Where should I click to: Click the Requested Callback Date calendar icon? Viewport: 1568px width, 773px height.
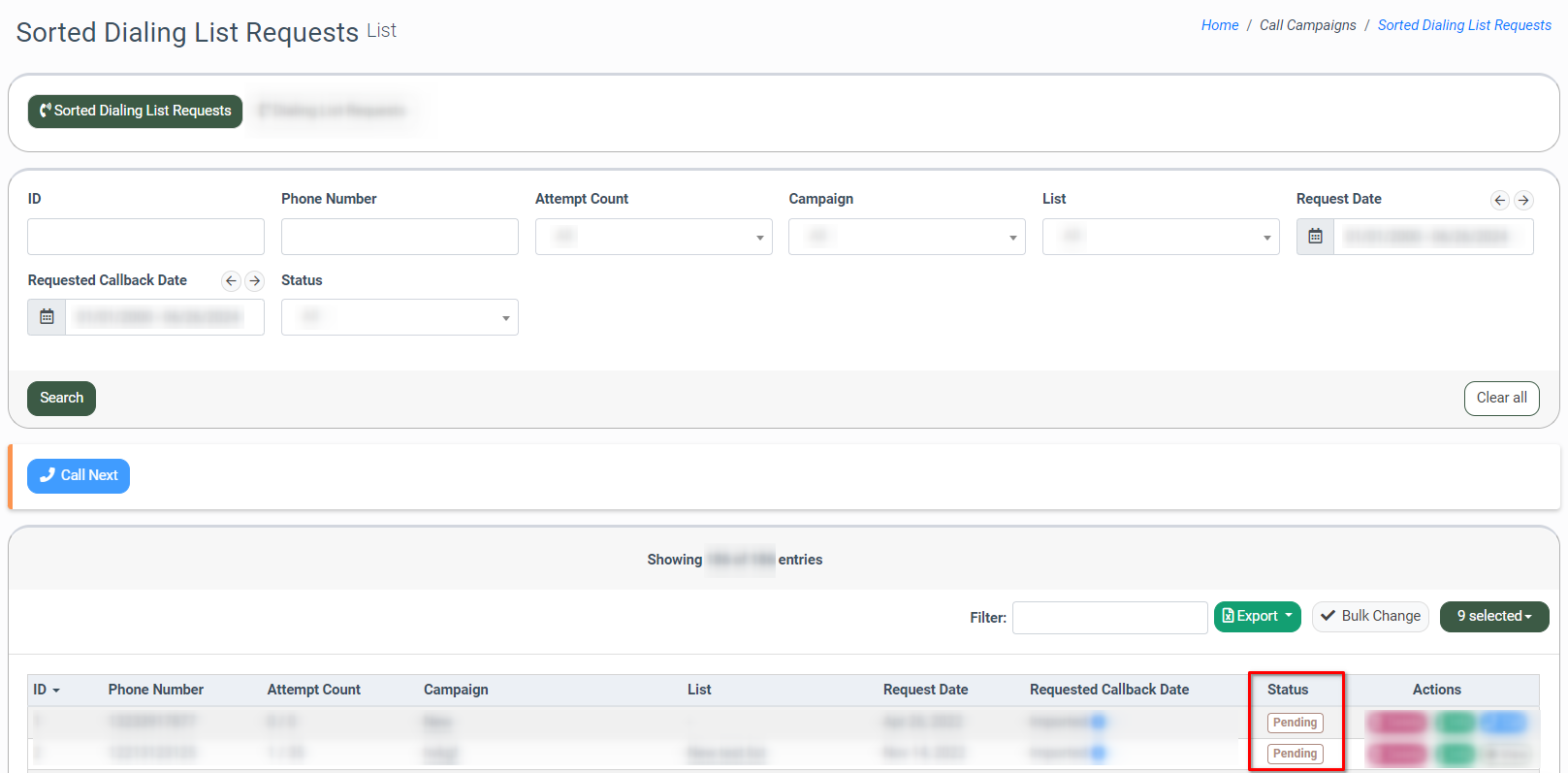[47, 317]
